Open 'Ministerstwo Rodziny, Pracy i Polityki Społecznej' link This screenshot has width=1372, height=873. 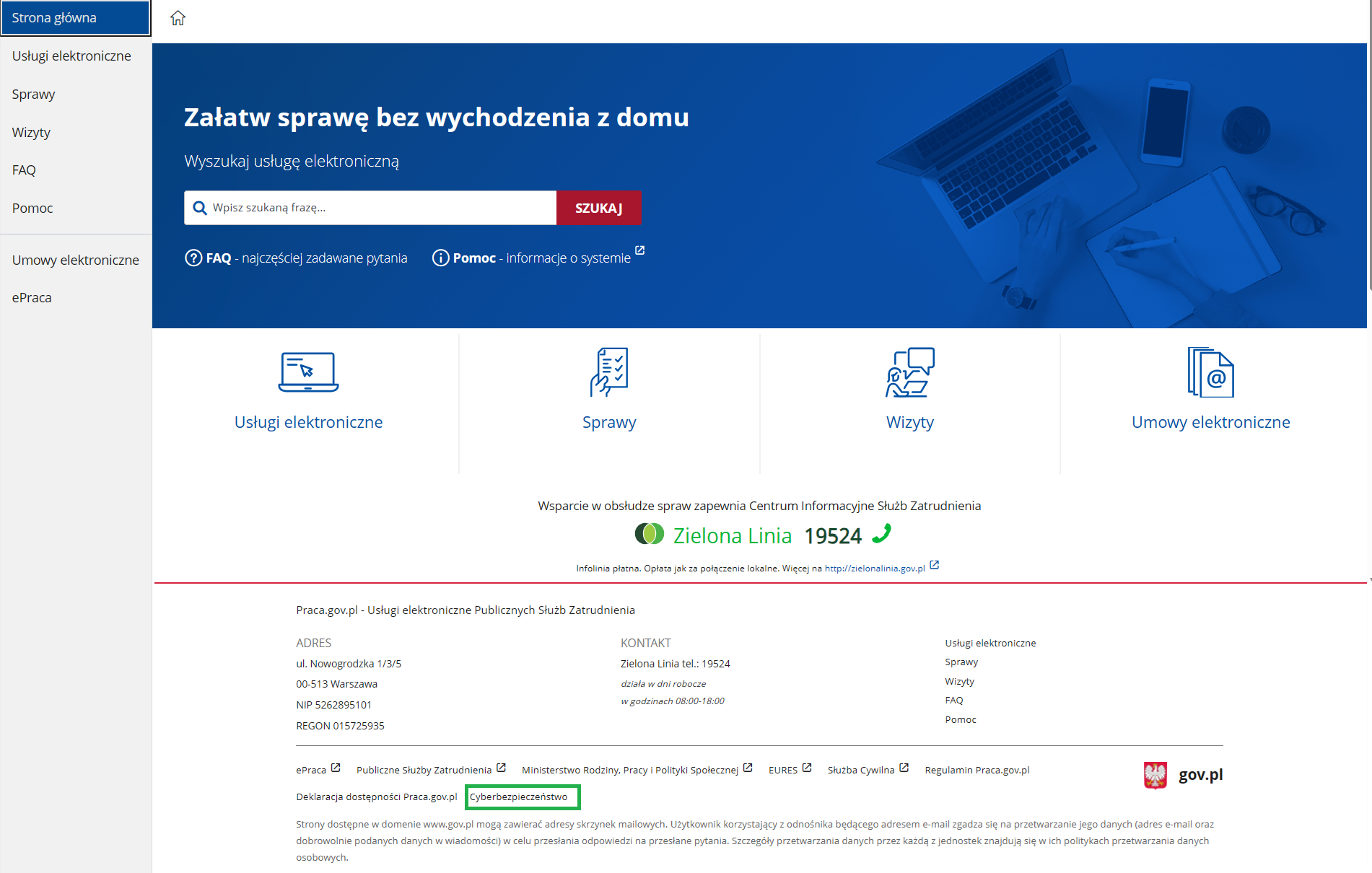click(630, 770)
